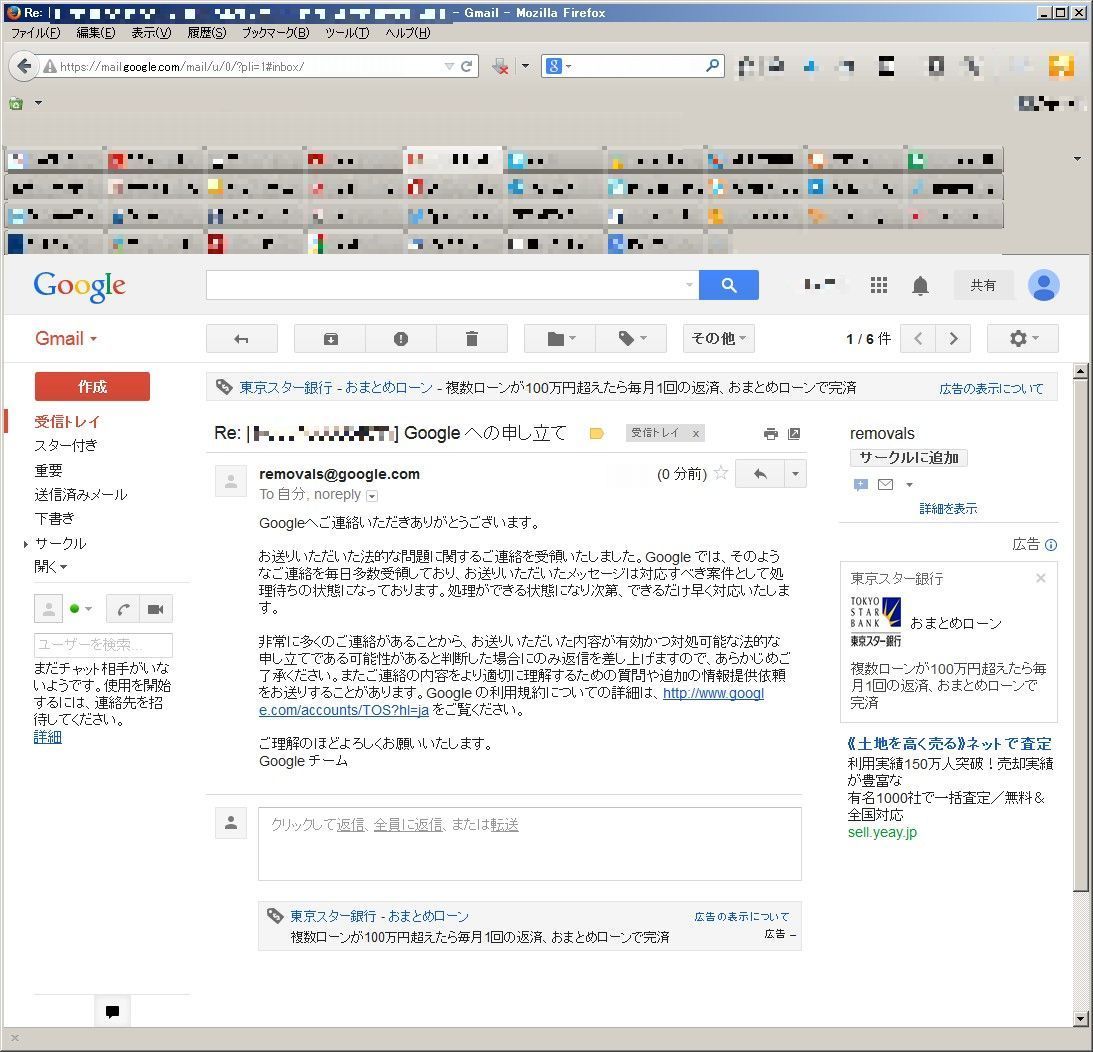1093x1052 pixels.
Task: Remove the 受信トレイ label with x
Action: click(x=696, y=434)
